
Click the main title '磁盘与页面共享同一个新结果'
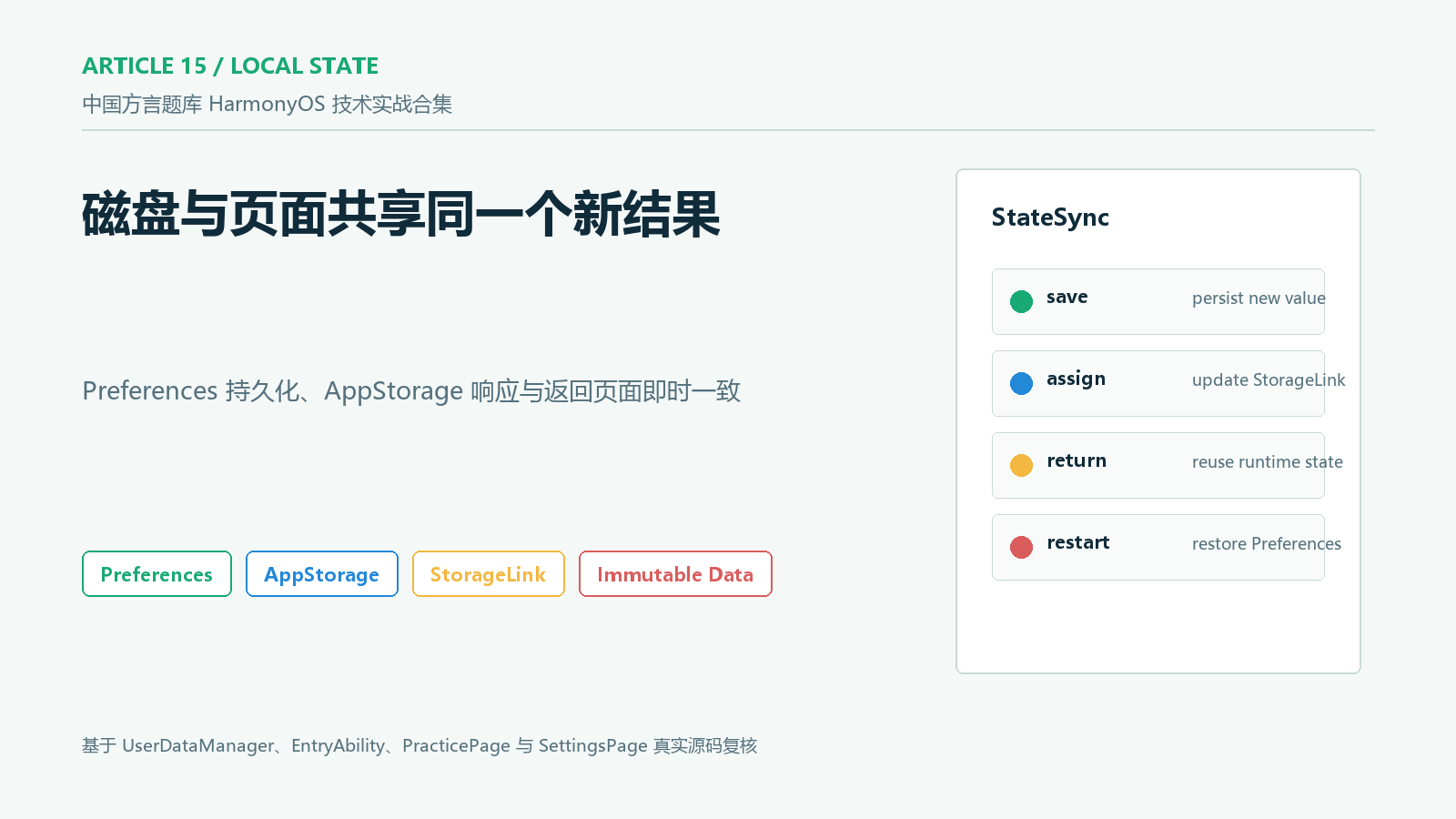[401, 215]
